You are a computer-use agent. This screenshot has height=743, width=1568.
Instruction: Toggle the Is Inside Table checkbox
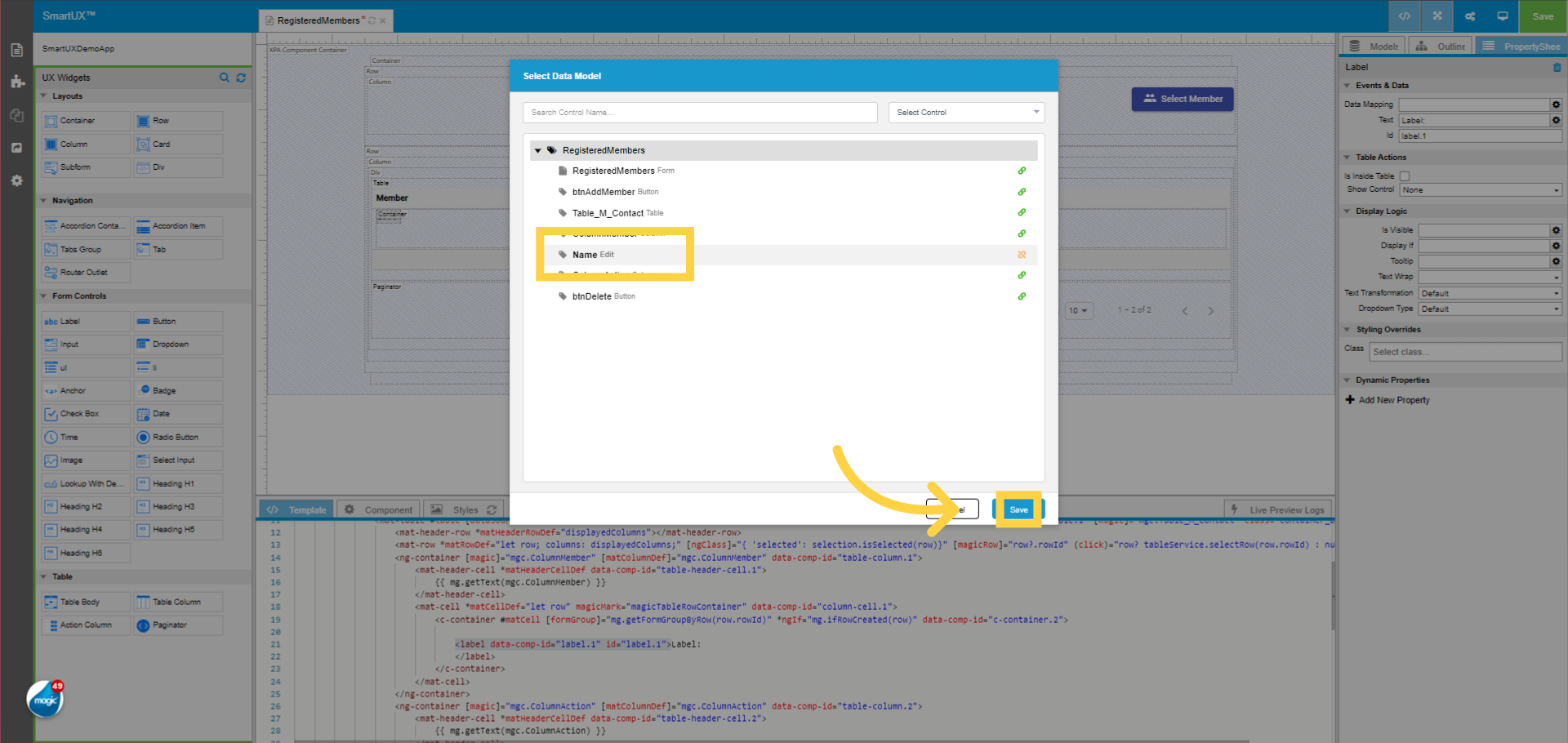pos(1405,176)
